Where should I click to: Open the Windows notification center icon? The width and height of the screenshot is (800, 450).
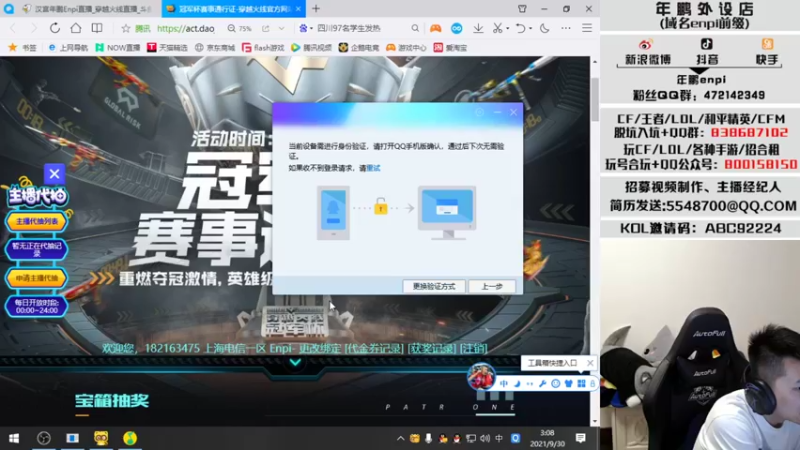581,438
